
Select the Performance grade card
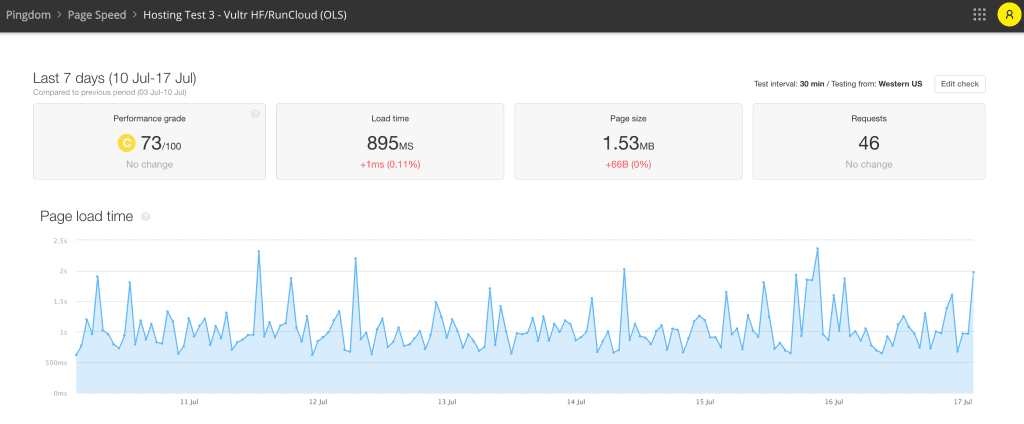point(150,141)
